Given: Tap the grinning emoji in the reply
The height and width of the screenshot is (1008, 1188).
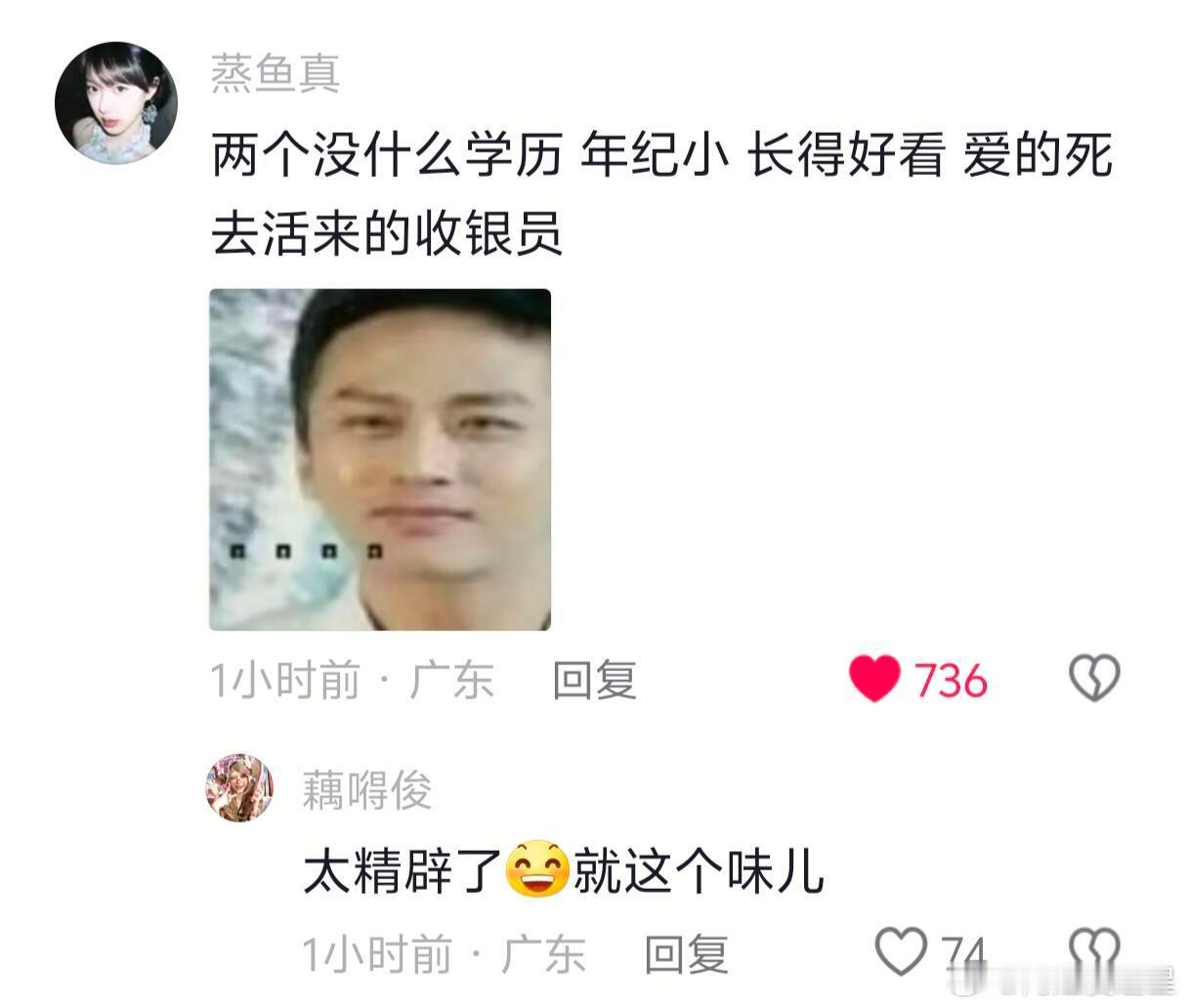Looking at the screenshot, I should pos(536,869).
